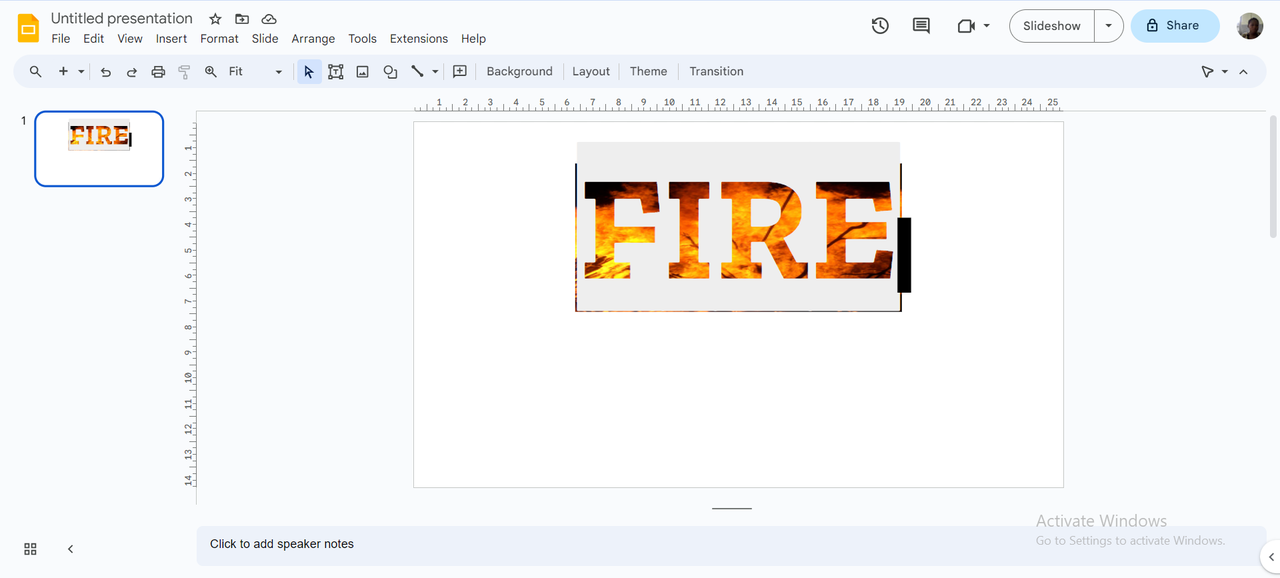Screen dimensions: 1280x578
Task: Open version history clock icon
Action: pyautogui.click(x=880, y=26)
